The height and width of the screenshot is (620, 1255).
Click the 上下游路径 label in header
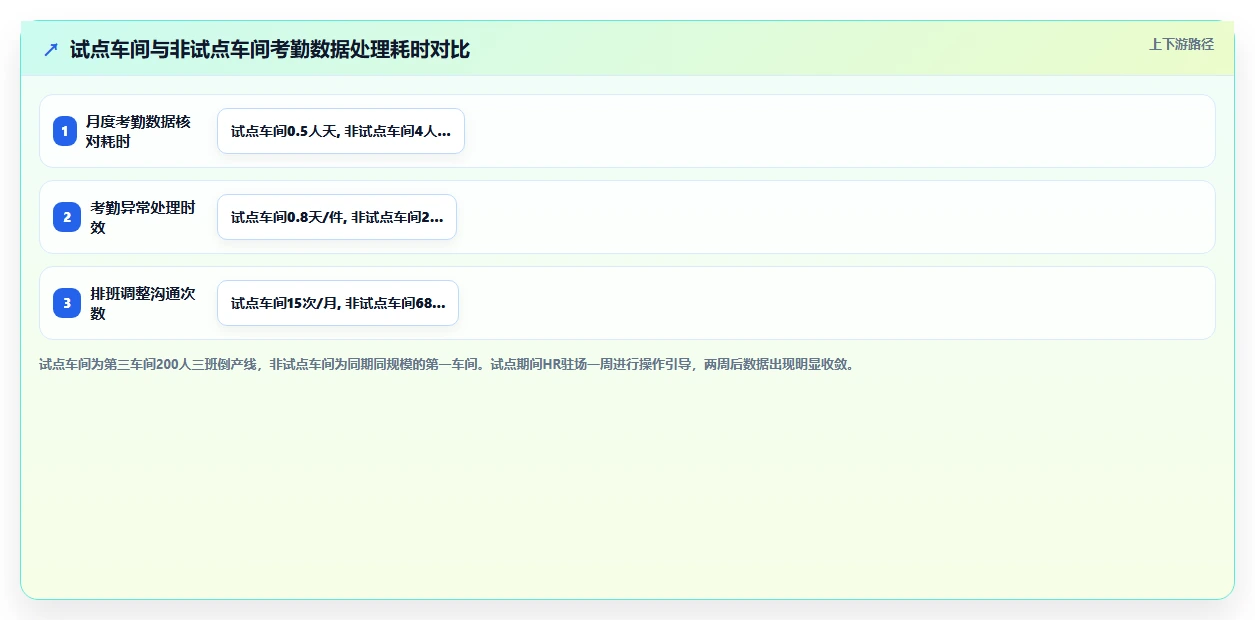(x=1181, y=44)
